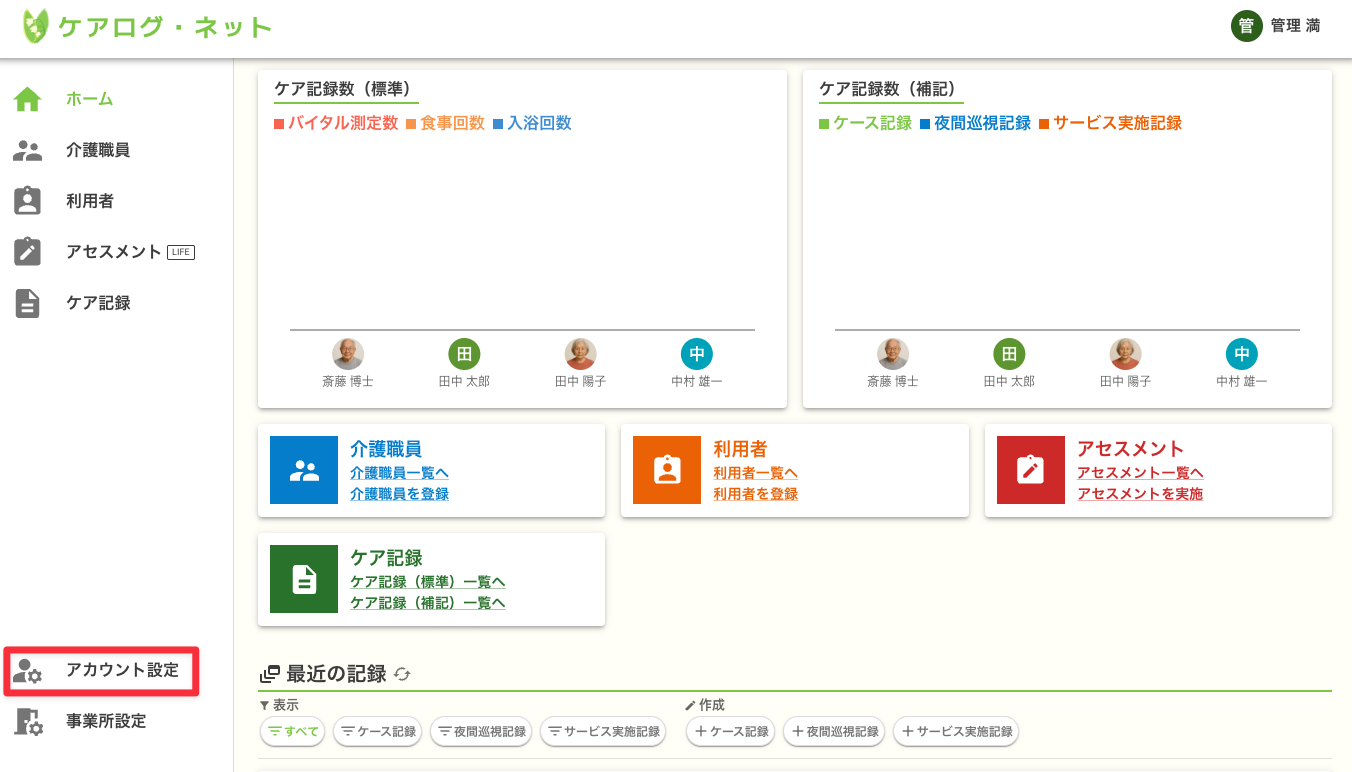
Task: Toggle the 夜間巡視記録 display filter chip
Action: tap(481, 732)
